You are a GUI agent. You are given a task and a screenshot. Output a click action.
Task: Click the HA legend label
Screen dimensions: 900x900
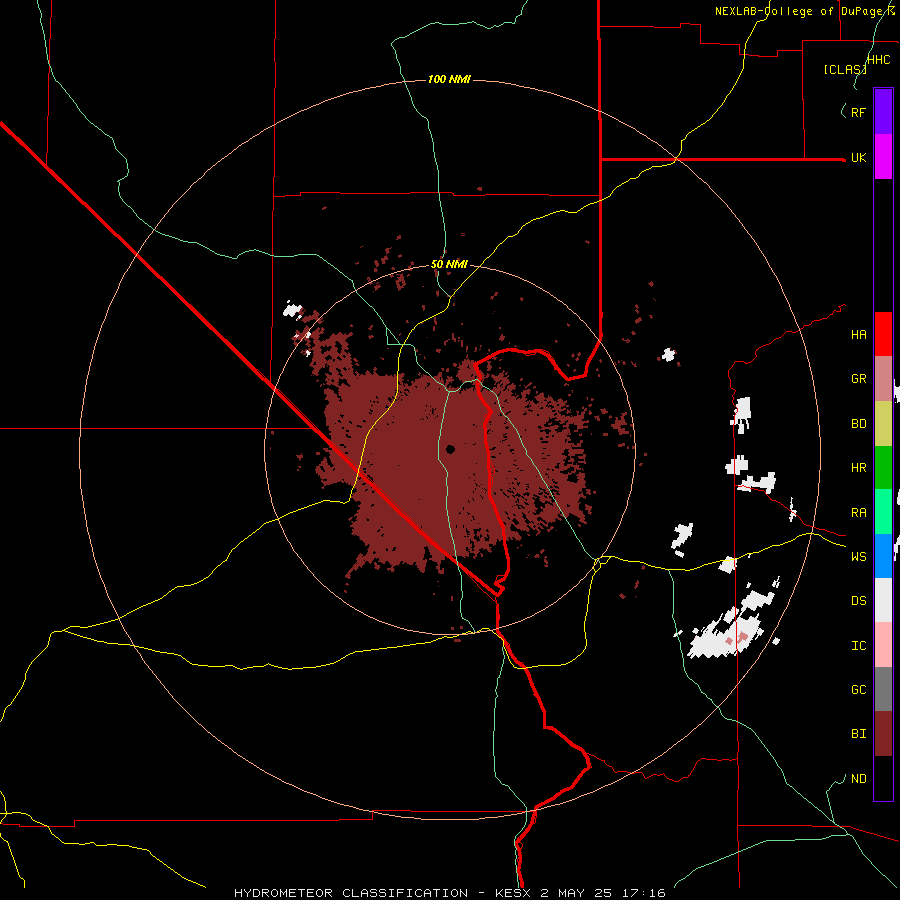(859, 335)
